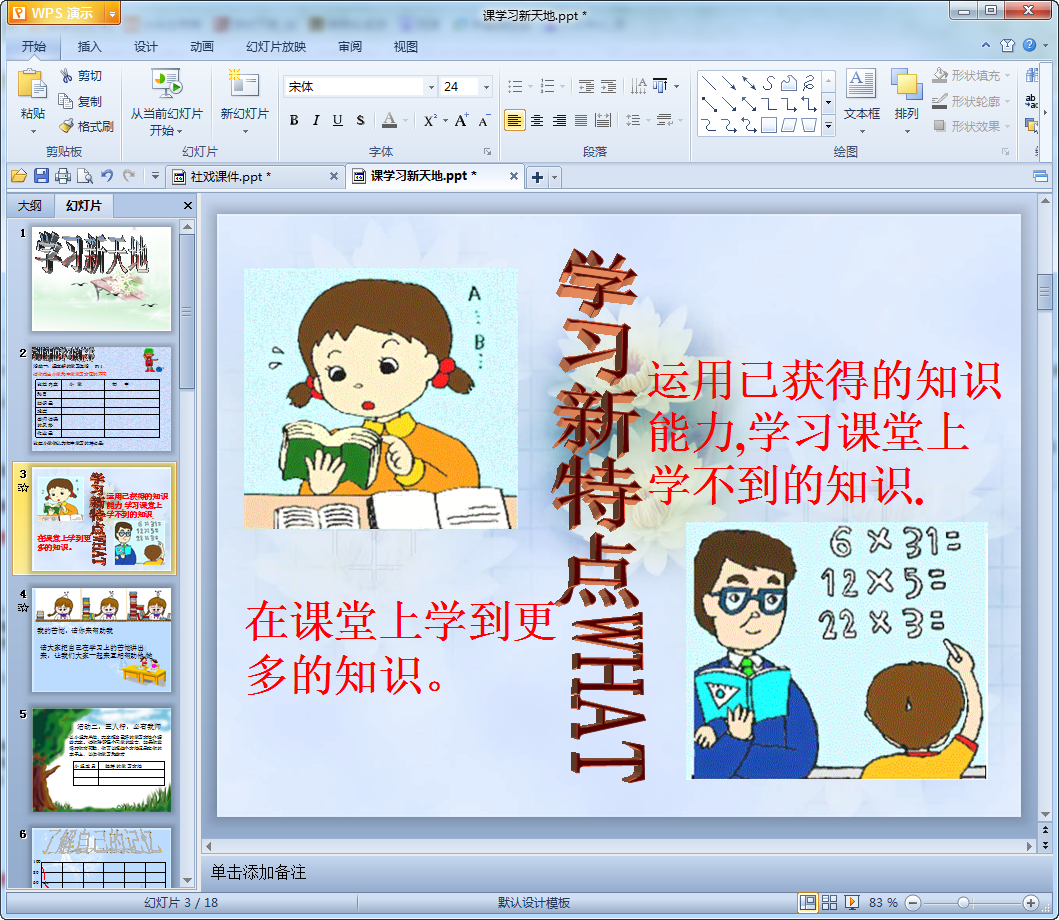Viewport: 1059px width, 920px height.
Task: Click the Cut (剪切) scissors icon
Action: pos(66,76)
